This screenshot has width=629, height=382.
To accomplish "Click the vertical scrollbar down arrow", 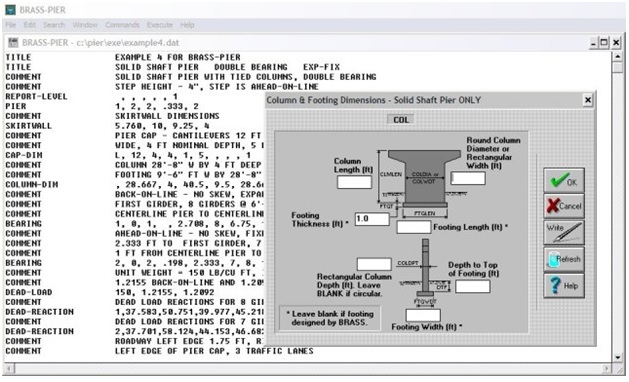I will pyautogui.click(x=617, y=357).
